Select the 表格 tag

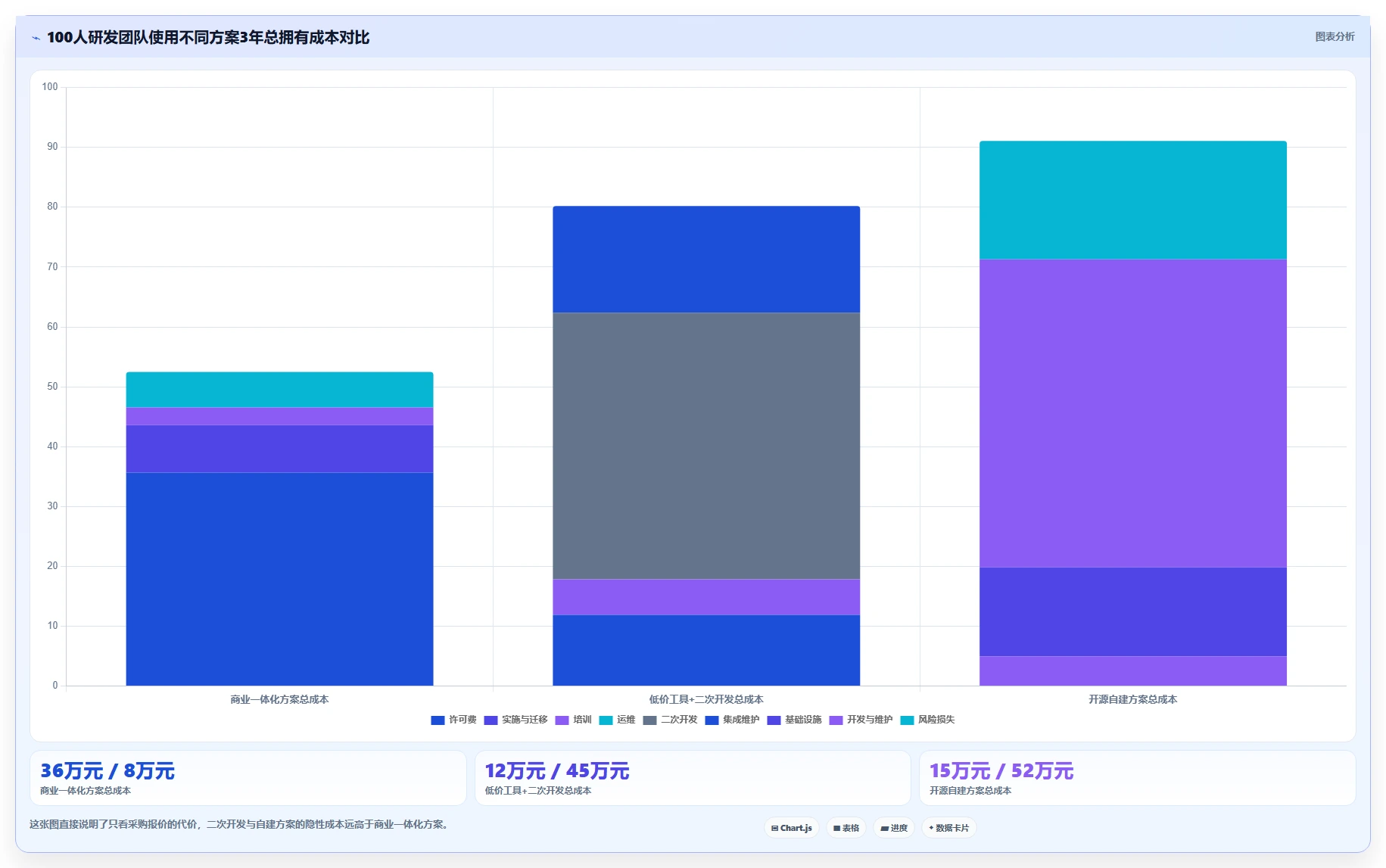pos(846,828)
